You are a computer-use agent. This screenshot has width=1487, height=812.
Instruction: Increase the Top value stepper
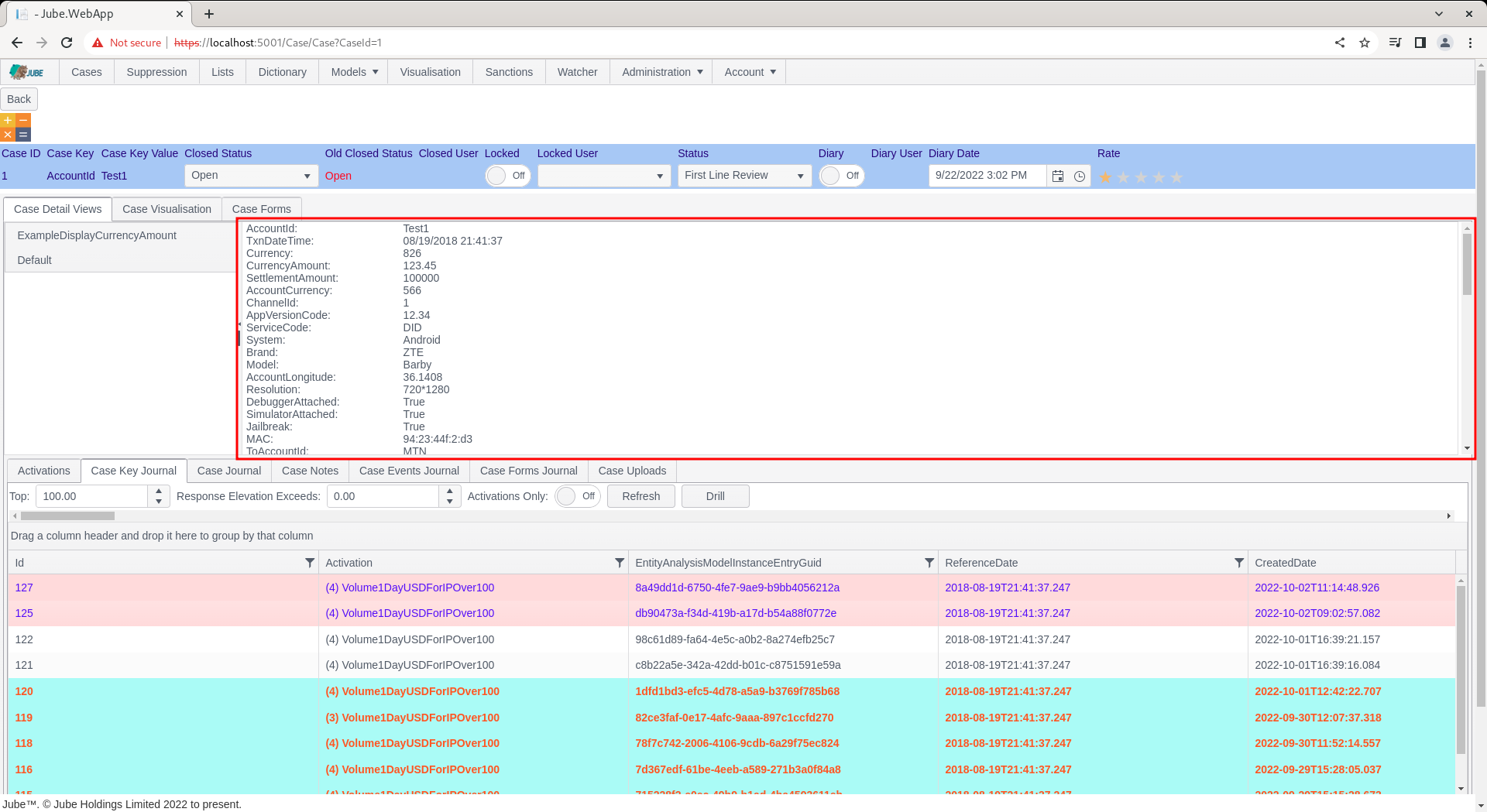(x=159, y=491)
